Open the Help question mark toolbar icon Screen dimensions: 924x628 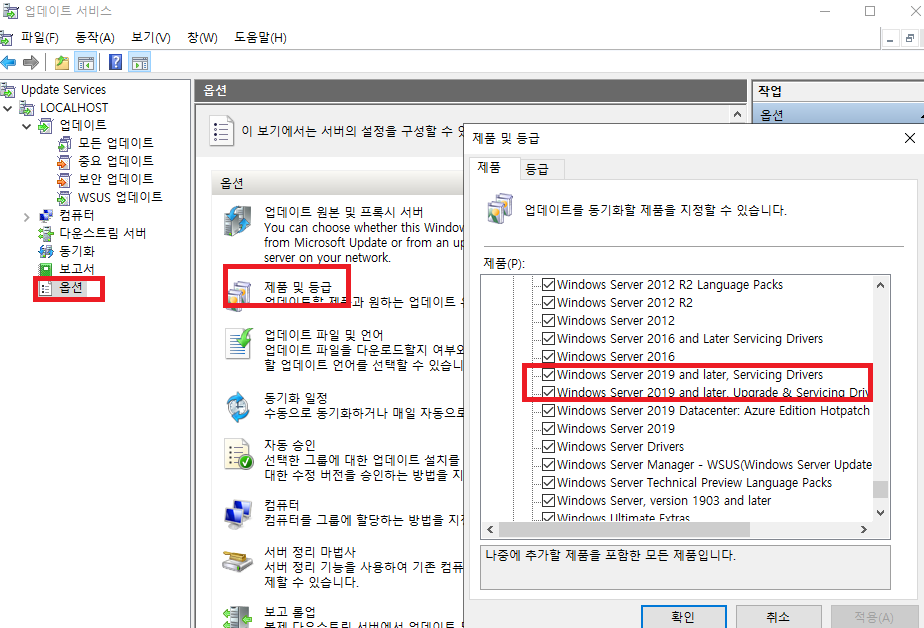coord(116,62)
